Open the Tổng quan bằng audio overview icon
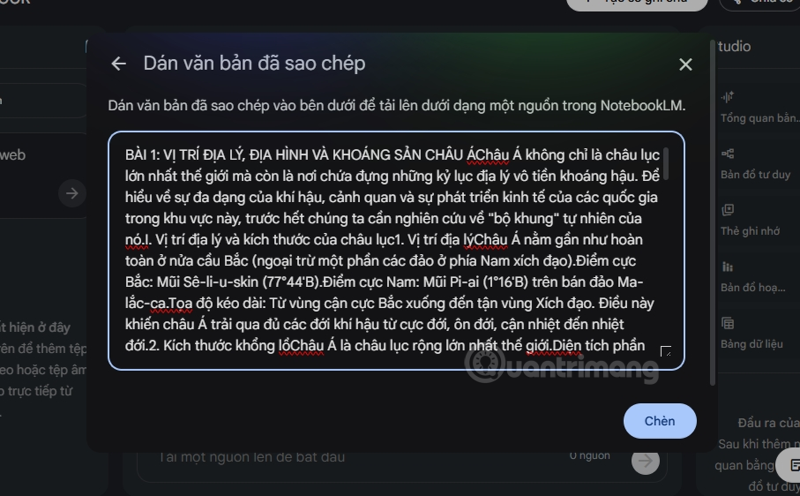Viewport: 800px width, 496px height. (727, 97)
